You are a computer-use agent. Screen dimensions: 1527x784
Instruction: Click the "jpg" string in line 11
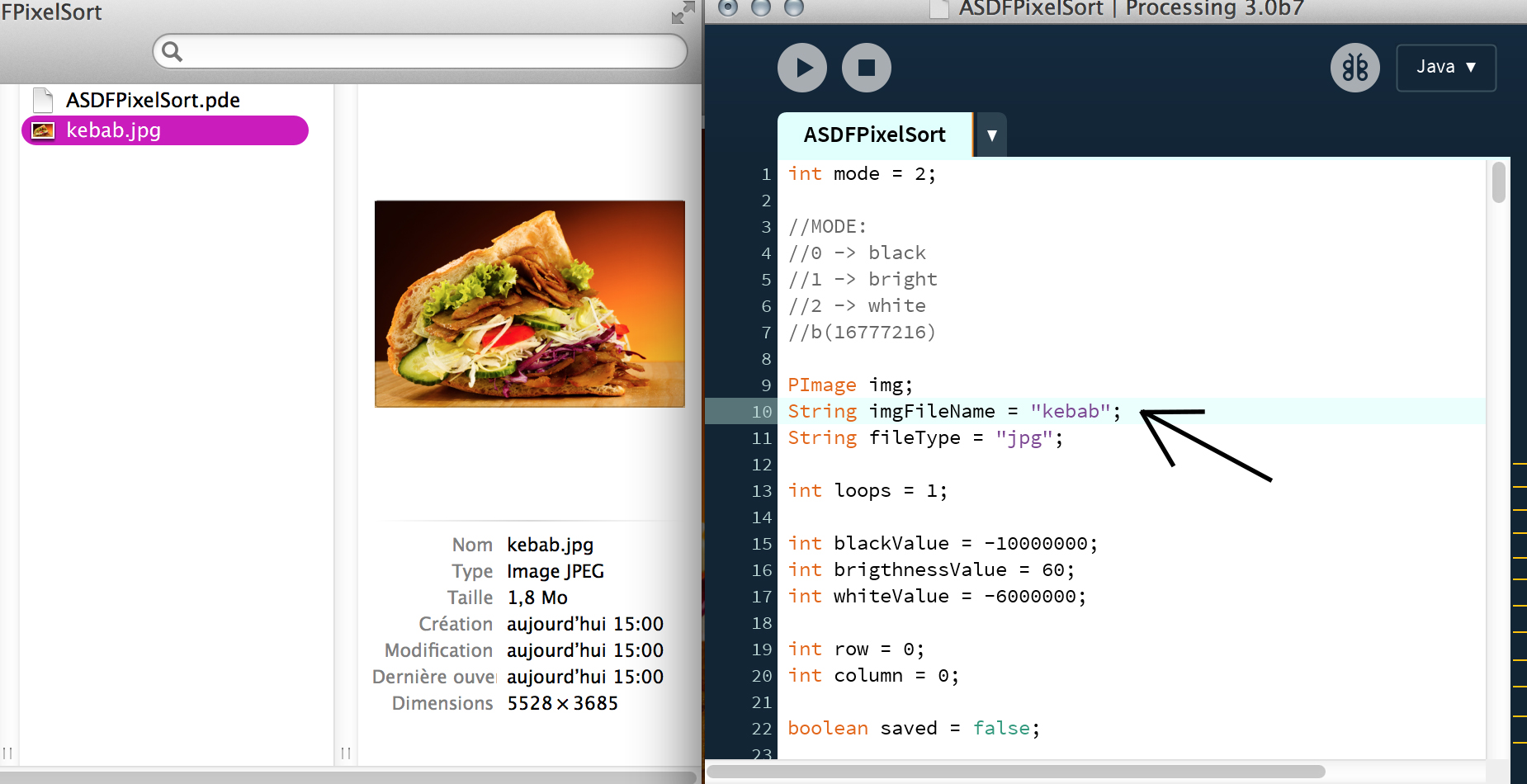pyautogui.click(x=1024, y=438)
